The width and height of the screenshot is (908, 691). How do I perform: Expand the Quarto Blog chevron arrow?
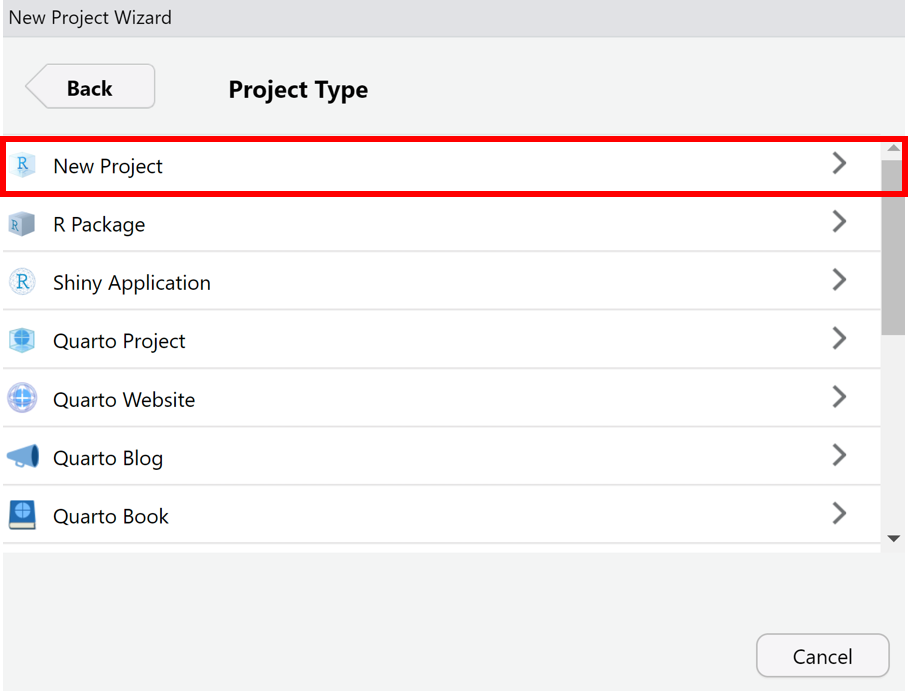(x=839, y=455)
